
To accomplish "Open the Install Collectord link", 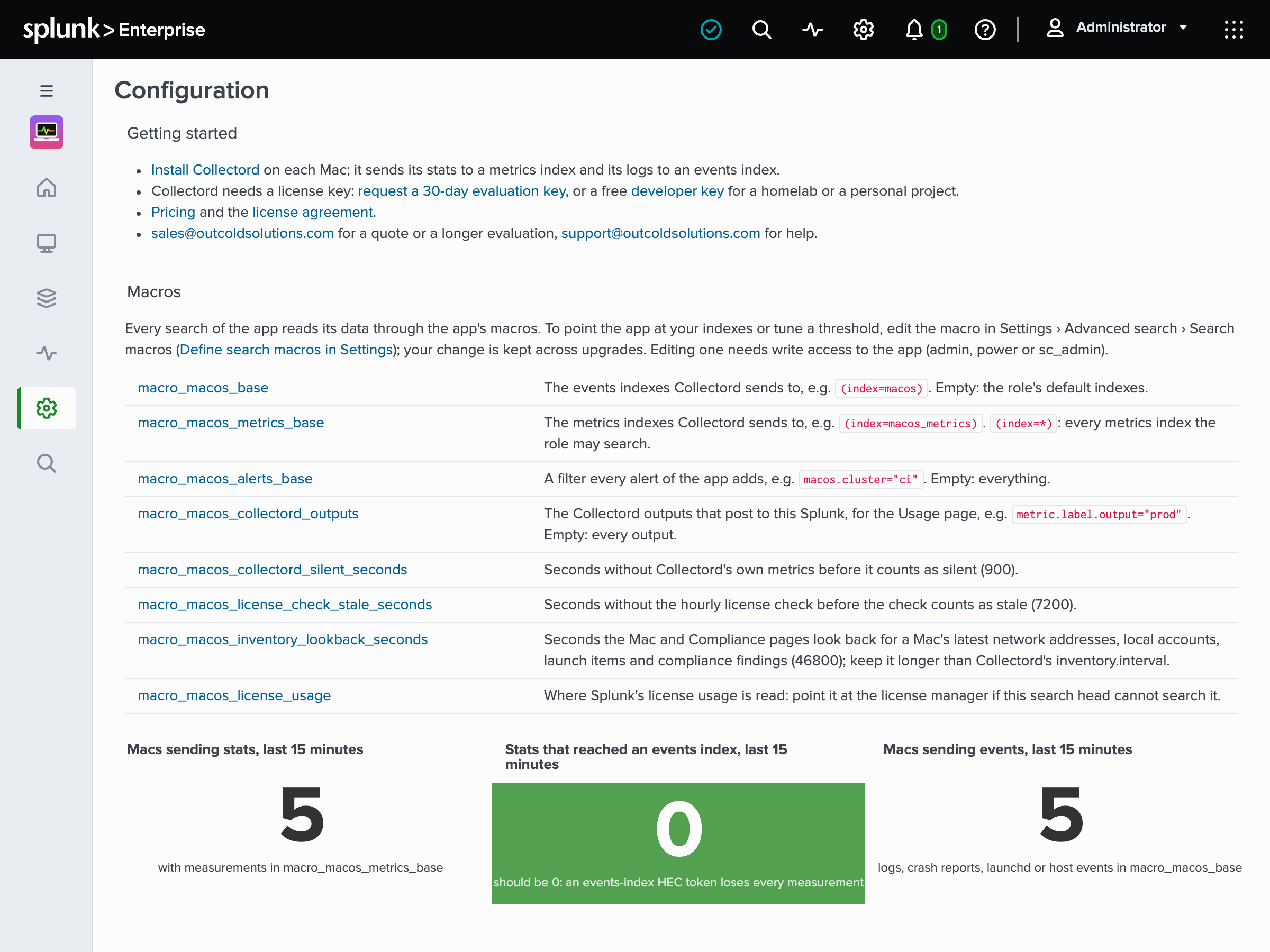I will [x=205, y=170].
